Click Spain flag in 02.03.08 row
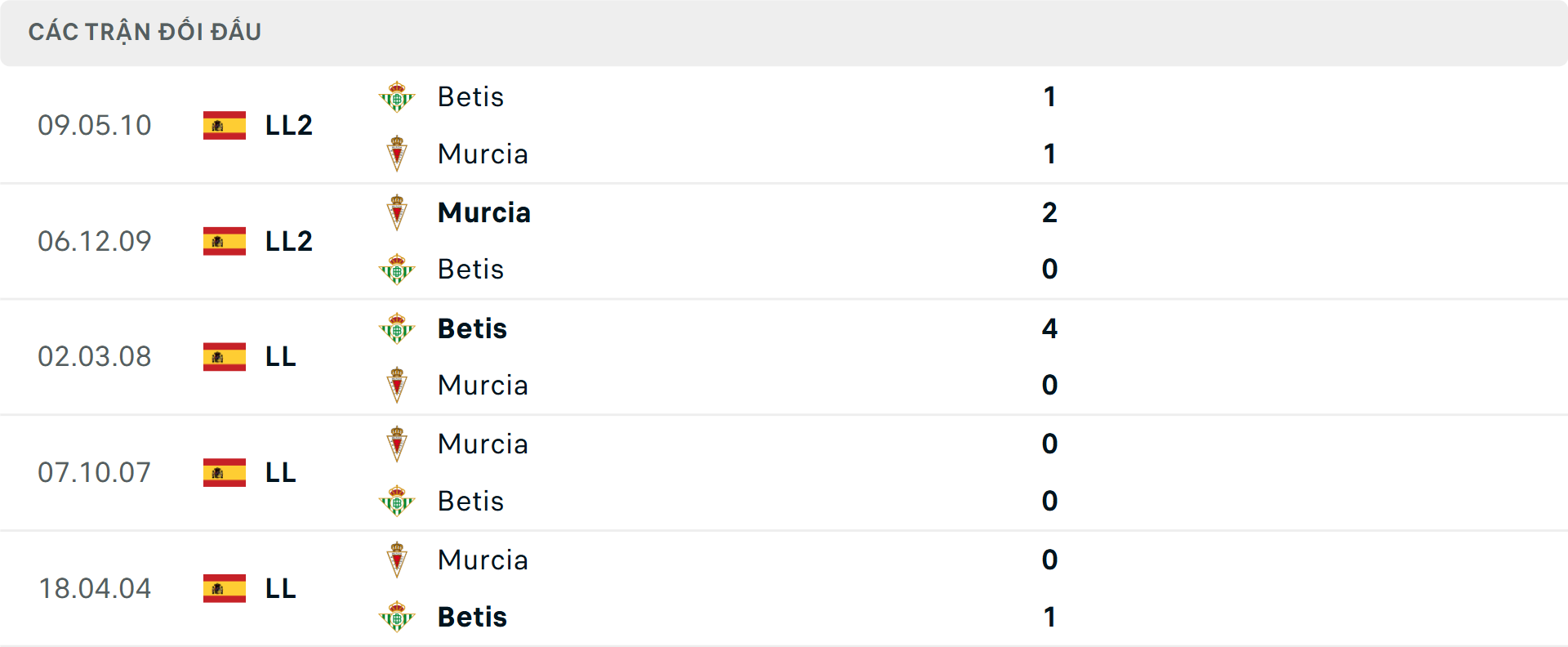 (x=225, y=357)
